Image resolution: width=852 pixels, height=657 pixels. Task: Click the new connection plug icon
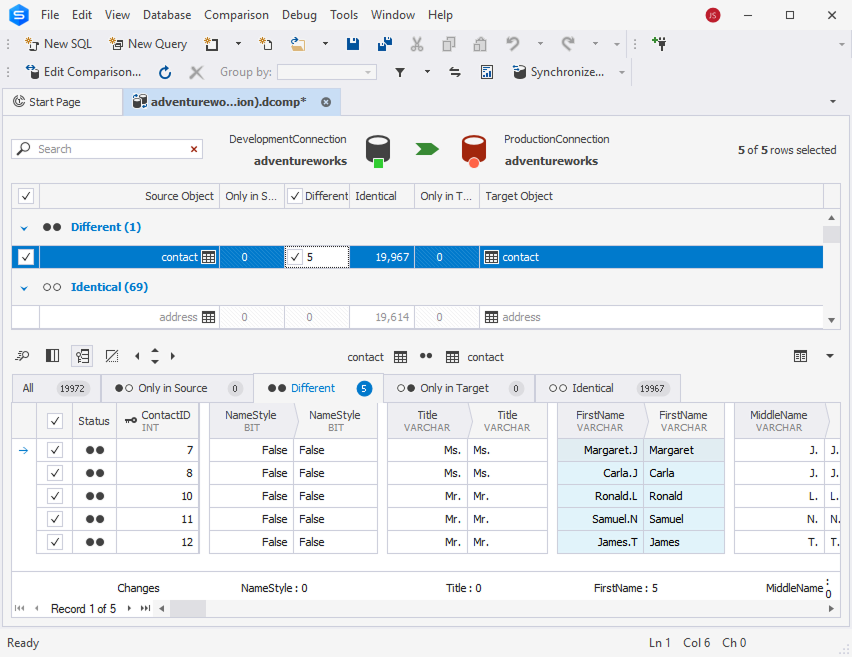click(659, 44)
